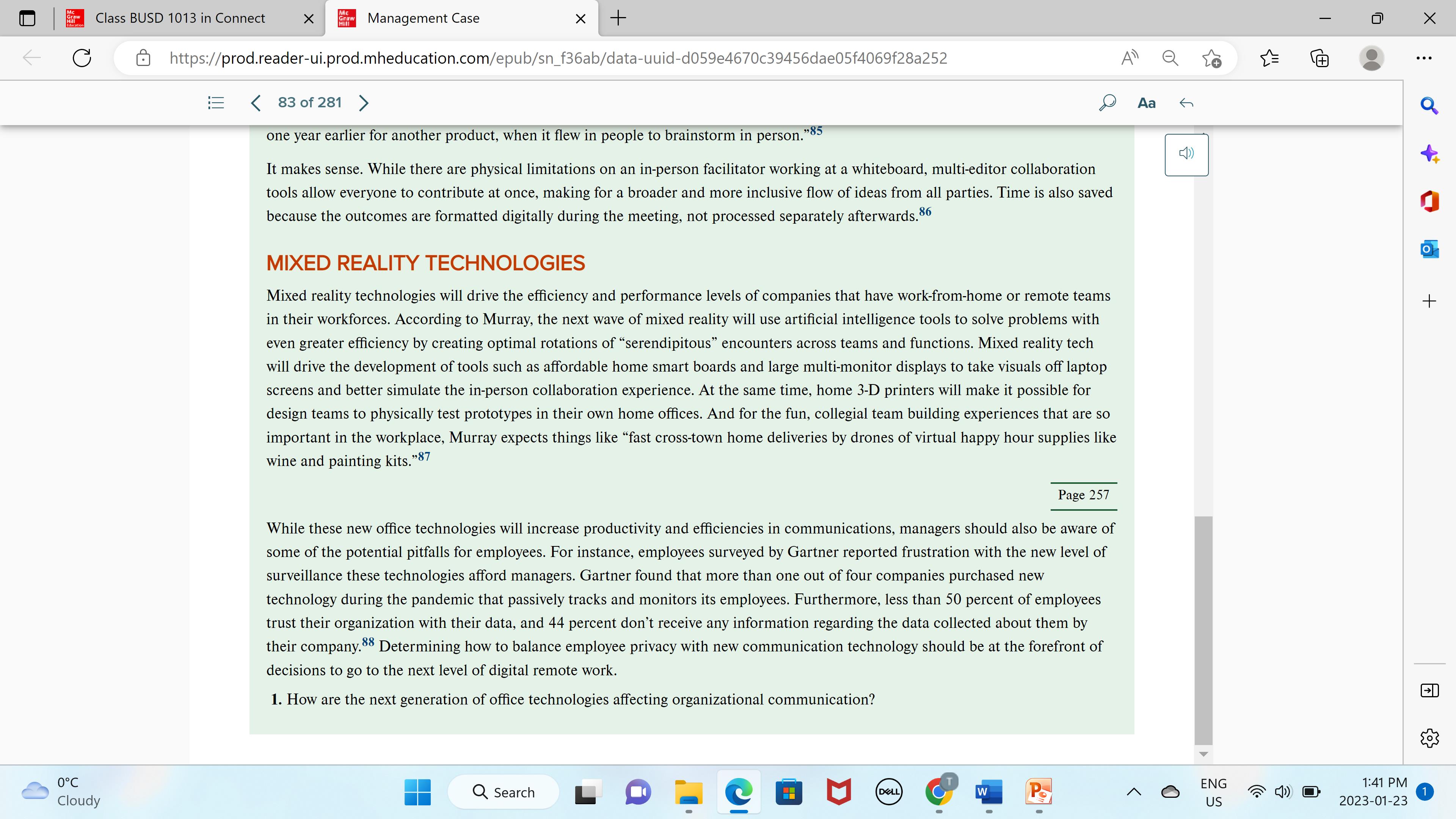Click the address bar URL field
This screenshot has height=819, width=1456.
(557, 58)
